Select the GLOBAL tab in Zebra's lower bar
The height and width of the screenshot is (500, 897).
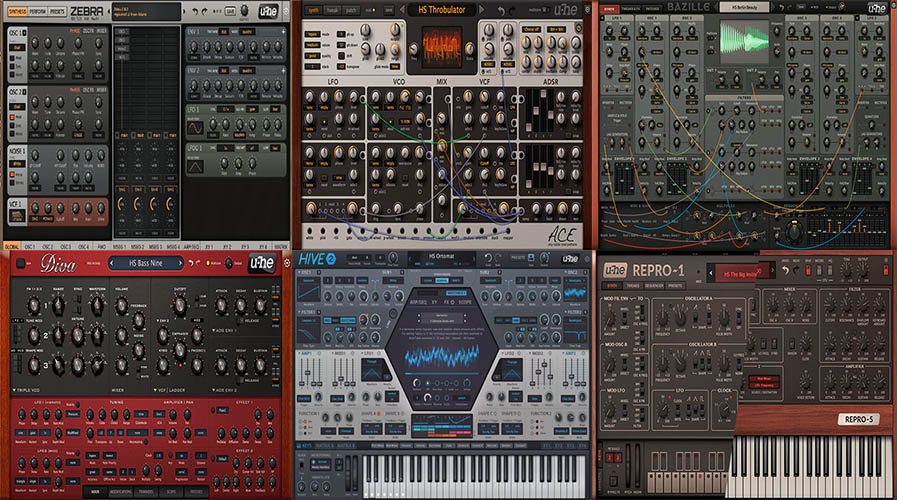click(11, 247)
